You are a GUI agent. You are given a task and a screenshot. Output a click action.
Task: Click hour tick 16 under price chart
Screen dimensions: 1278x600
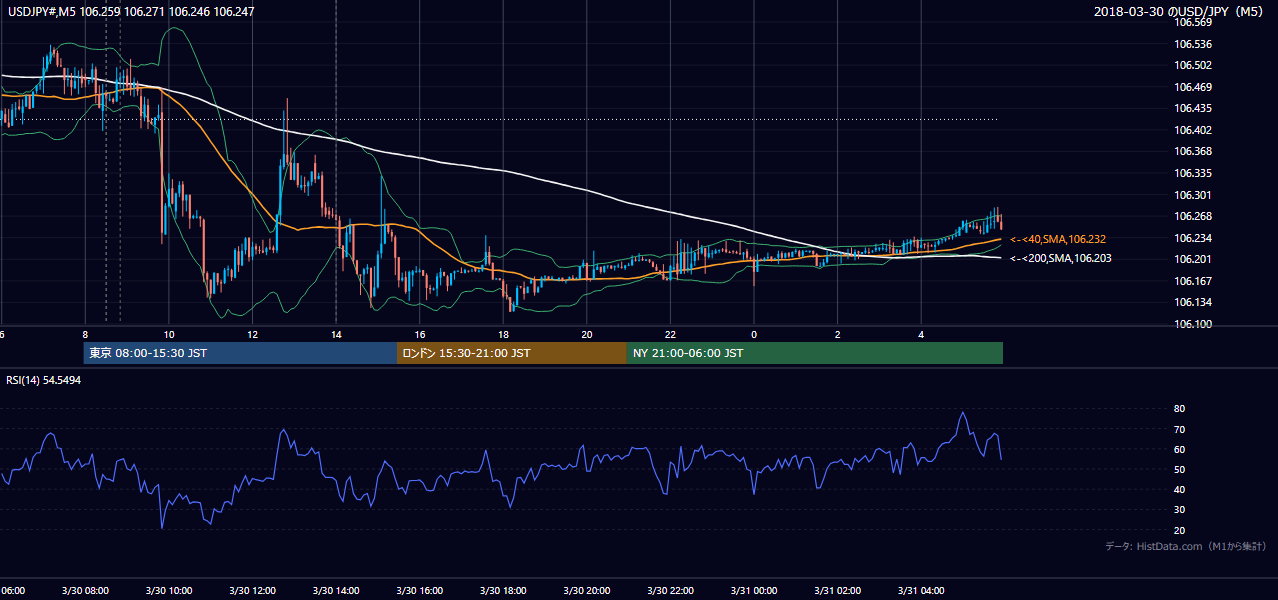420,334
